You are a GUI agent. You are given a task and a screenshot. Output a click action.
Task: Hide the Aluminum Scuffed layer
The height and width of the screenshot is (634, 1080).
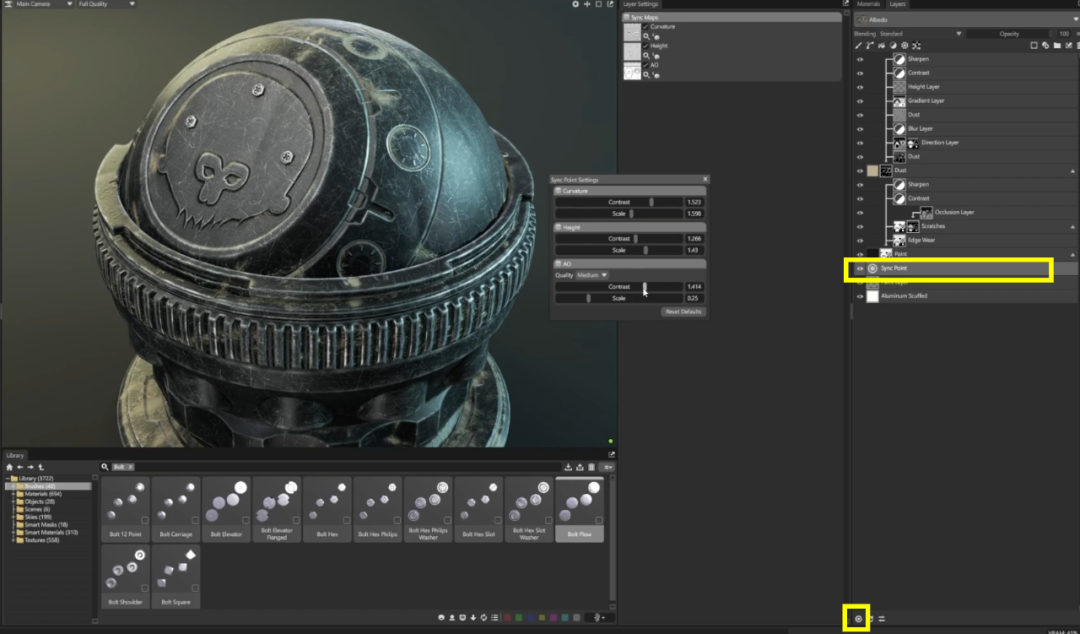pos(860,296)
